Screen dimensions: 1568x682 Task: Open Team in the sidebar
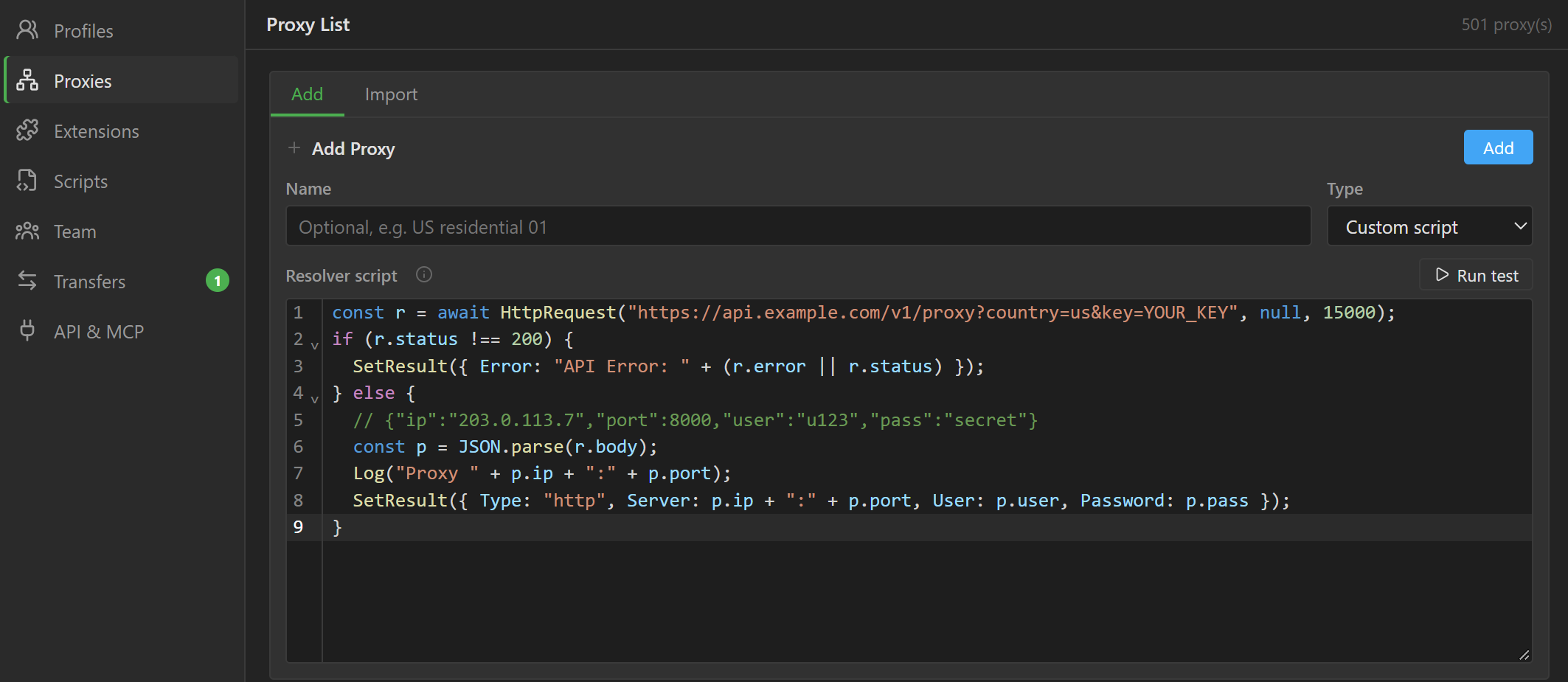(x=121, y=232)
